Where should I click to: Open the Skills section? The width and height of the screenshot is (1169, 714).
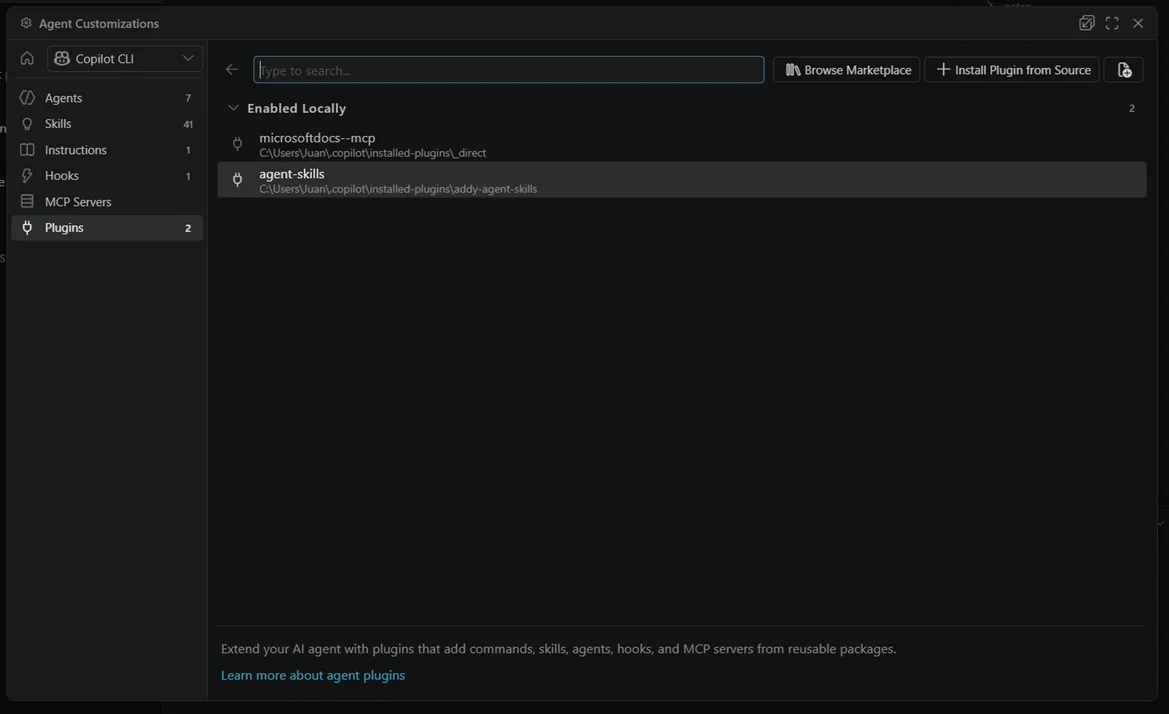(x=107, y=124)
